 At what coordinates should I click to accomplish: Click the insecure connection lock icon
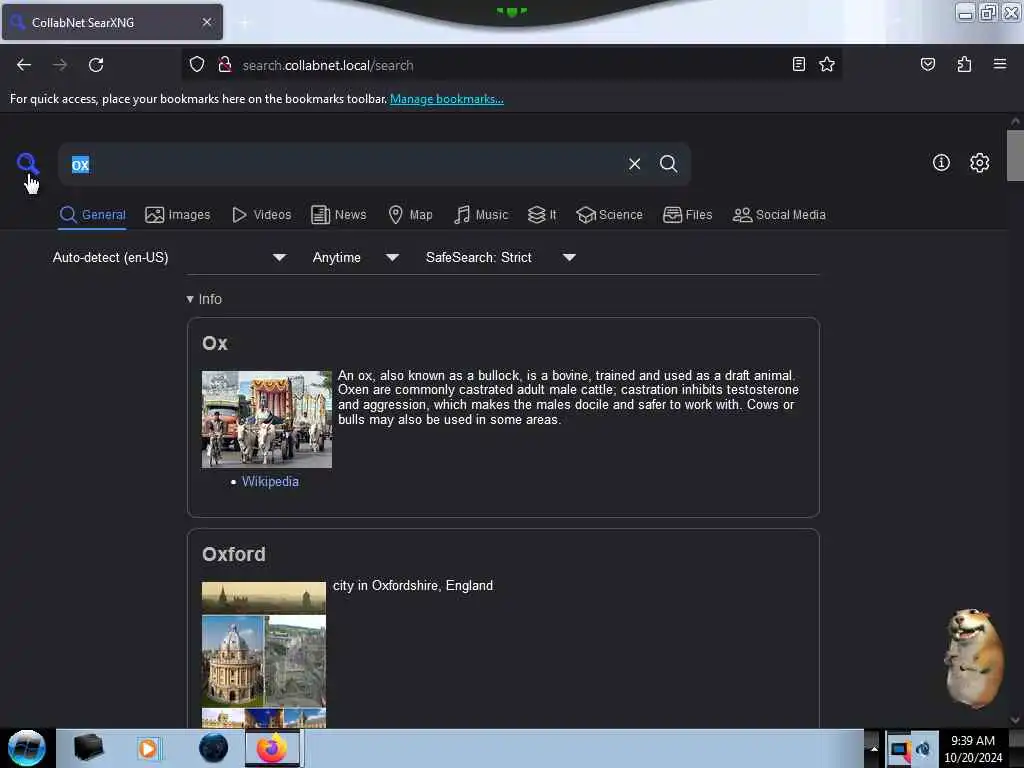tap(225, 65)
